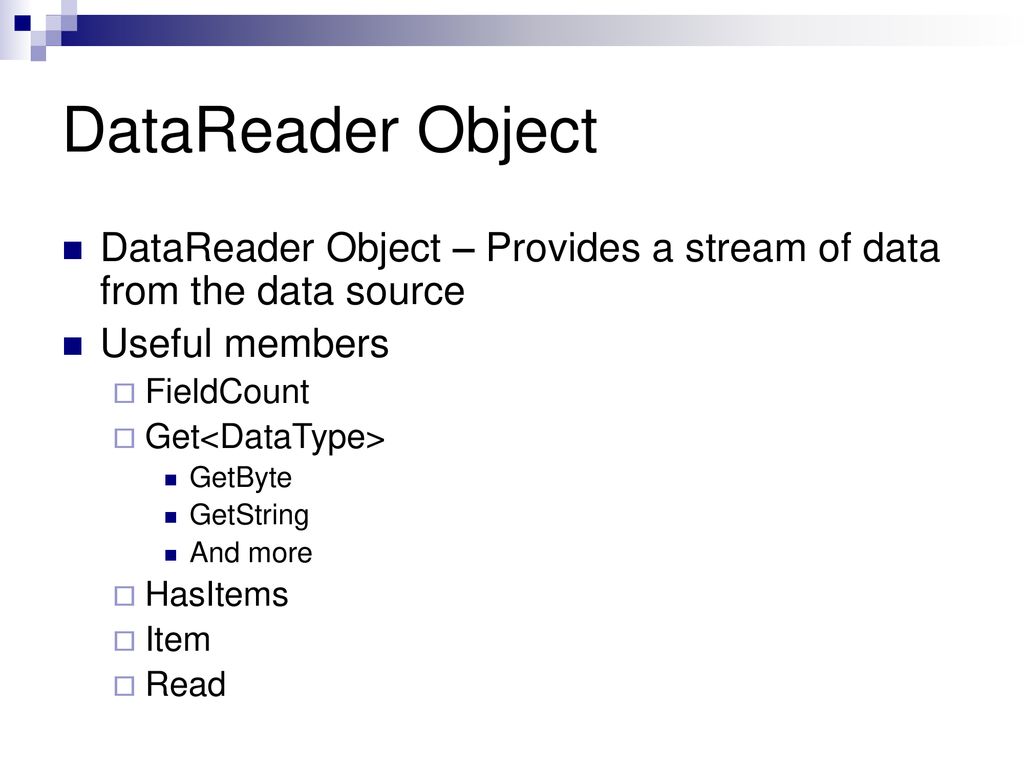Click the filled bullet before Useful members
This screenshot has height=768, width=1024.
point(73,345)
